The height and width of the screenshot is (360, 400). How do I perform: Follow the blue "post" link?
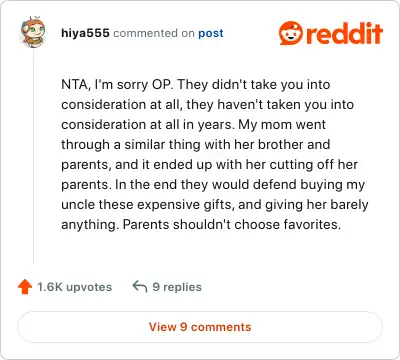tap(211, 33)
